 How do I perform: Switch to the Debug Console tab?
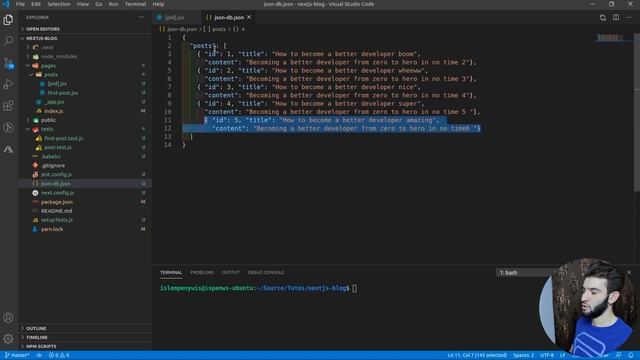[266, 272]
